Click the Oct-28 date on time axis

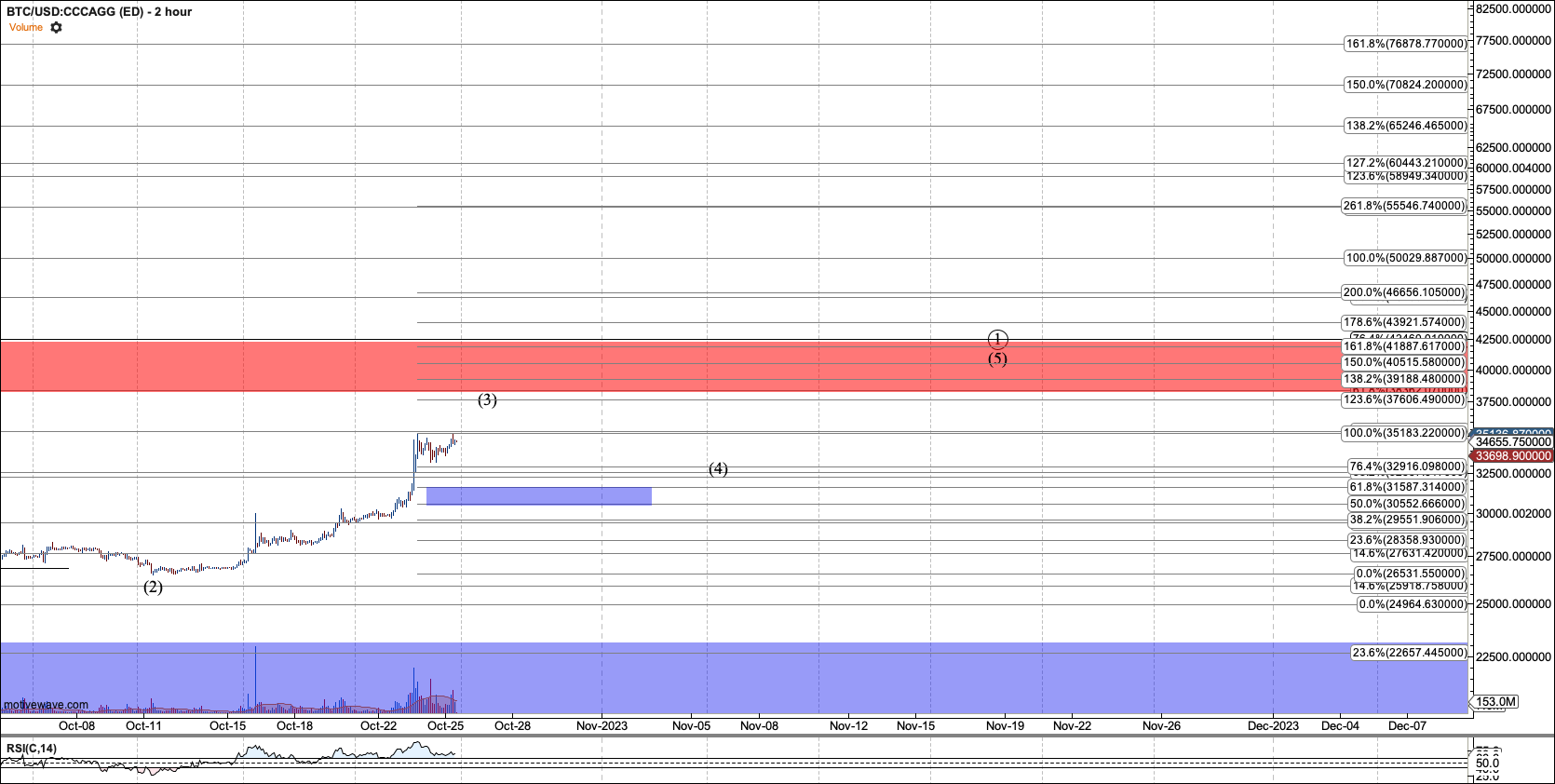513,726
